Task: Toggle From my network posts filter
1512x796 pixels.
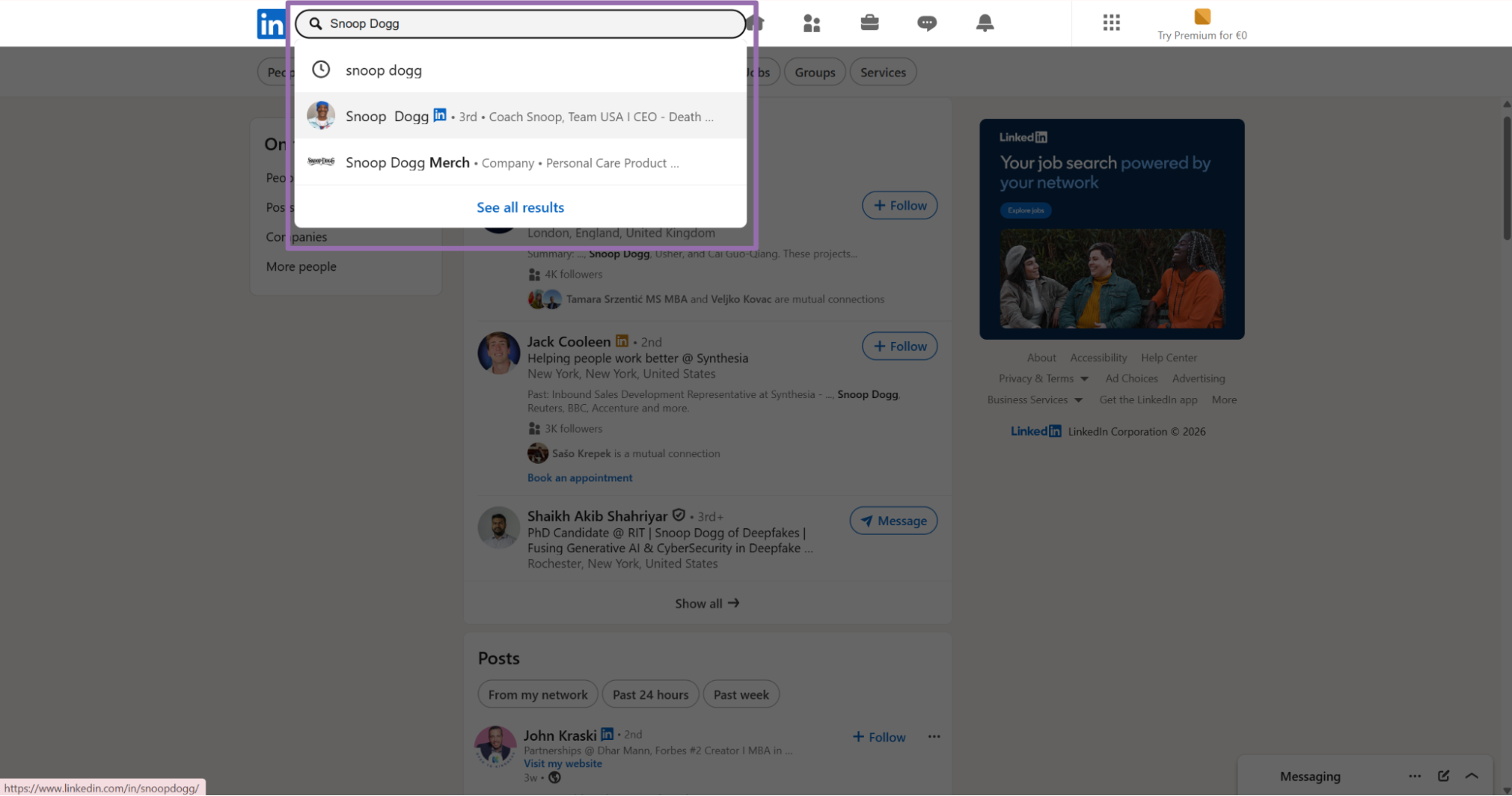Action: 538,694
